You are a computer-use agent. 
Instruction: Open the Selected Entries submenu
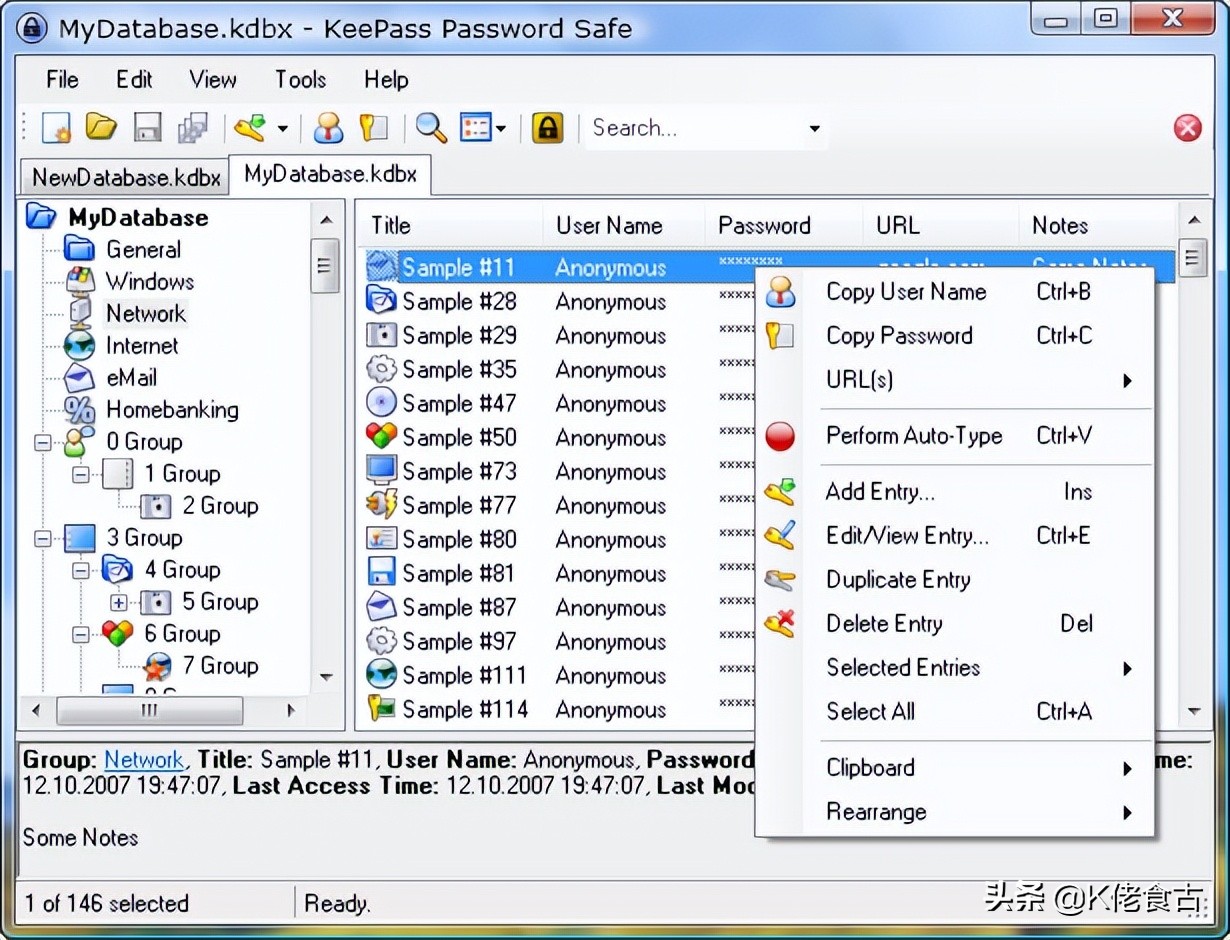(954, 668)
